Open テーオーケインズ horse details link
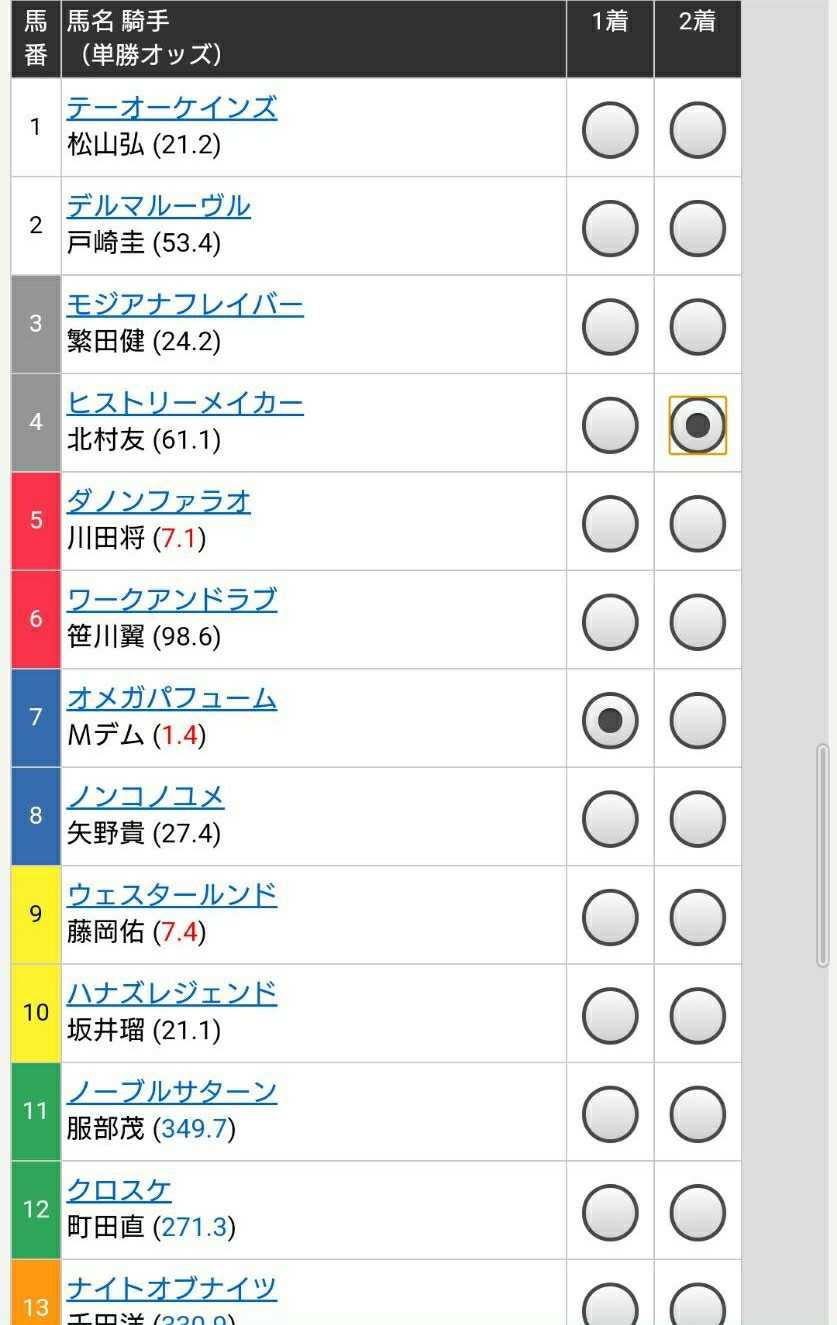The width and height of the screenshot is (837, 1325). point(171,107)
